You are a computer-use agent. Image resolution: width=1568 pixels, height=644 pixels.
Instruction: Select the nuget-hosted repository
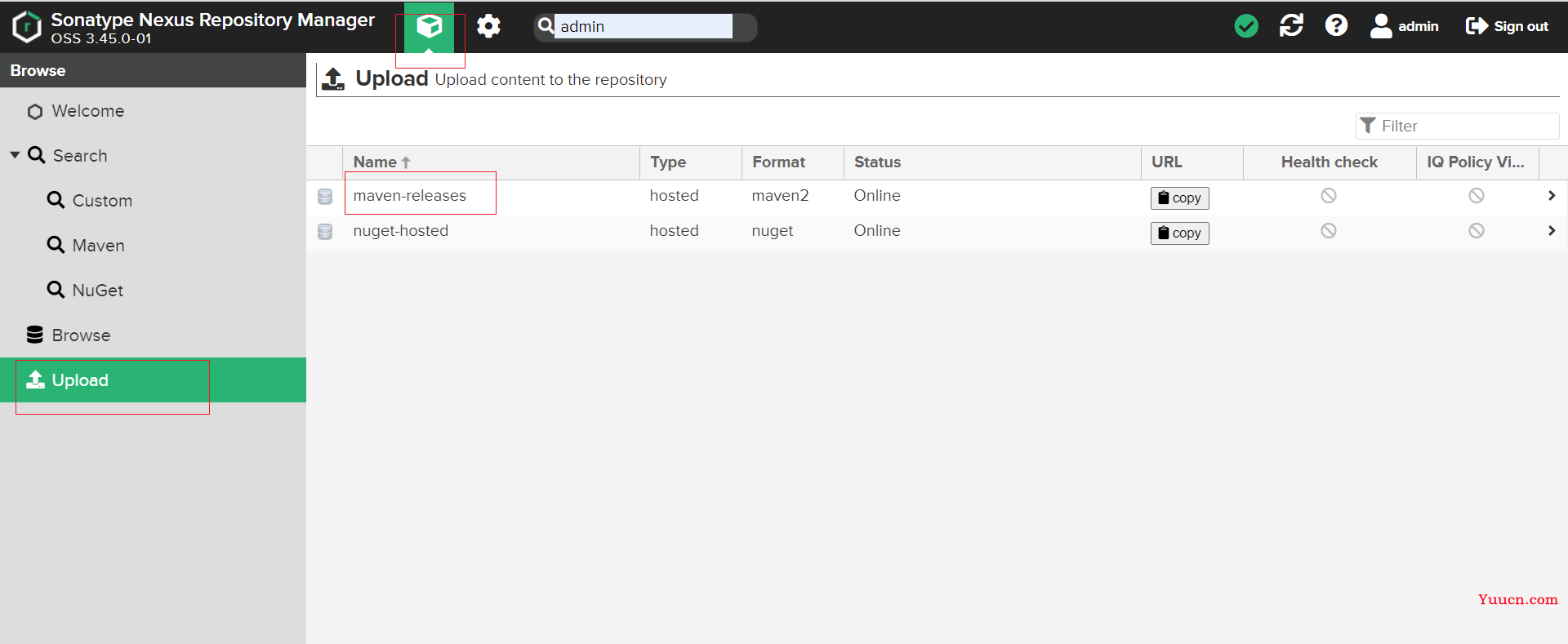(401, 231)
